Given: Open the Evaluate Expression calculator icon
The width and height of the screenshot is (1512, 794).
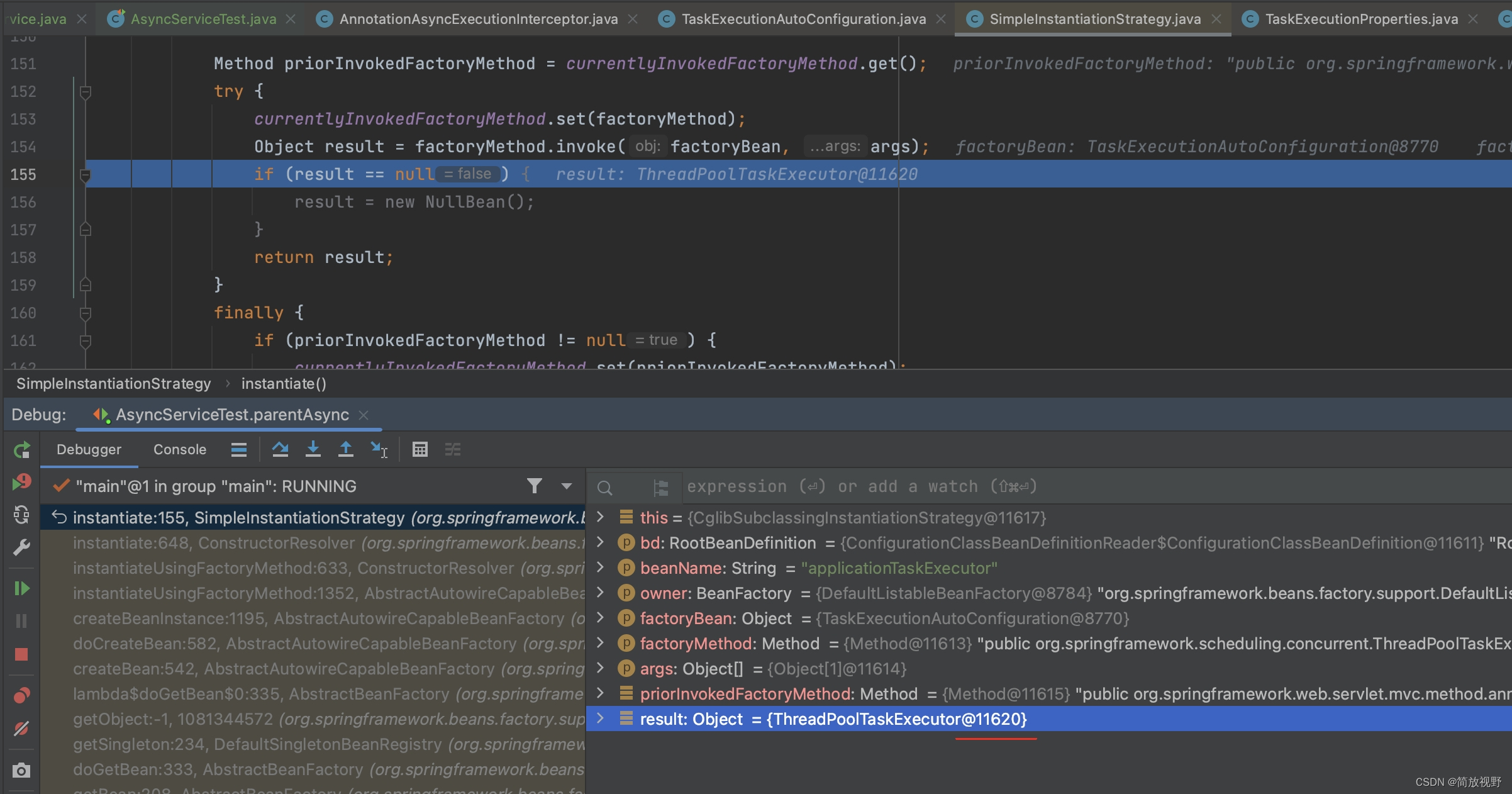Looking at the screenshot, I should click(x=420, y=449).
